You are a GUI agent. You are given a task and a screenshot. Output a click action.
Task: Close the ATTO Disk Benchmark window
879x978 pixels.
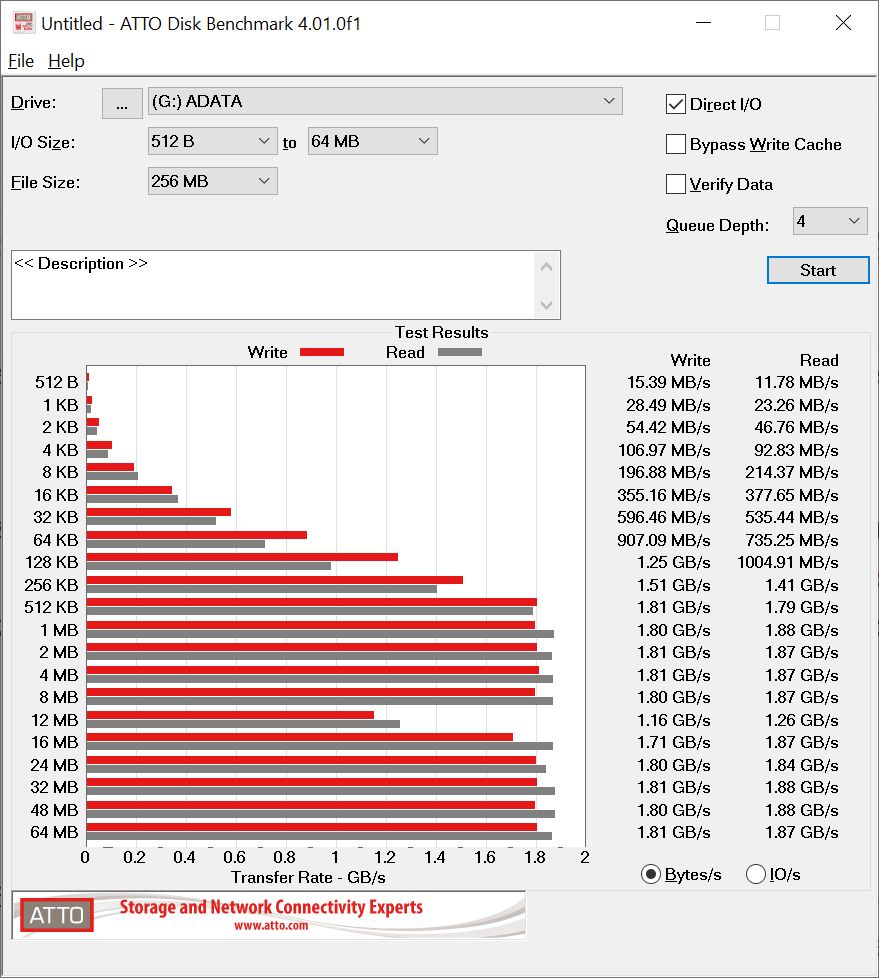coord(843,23)
